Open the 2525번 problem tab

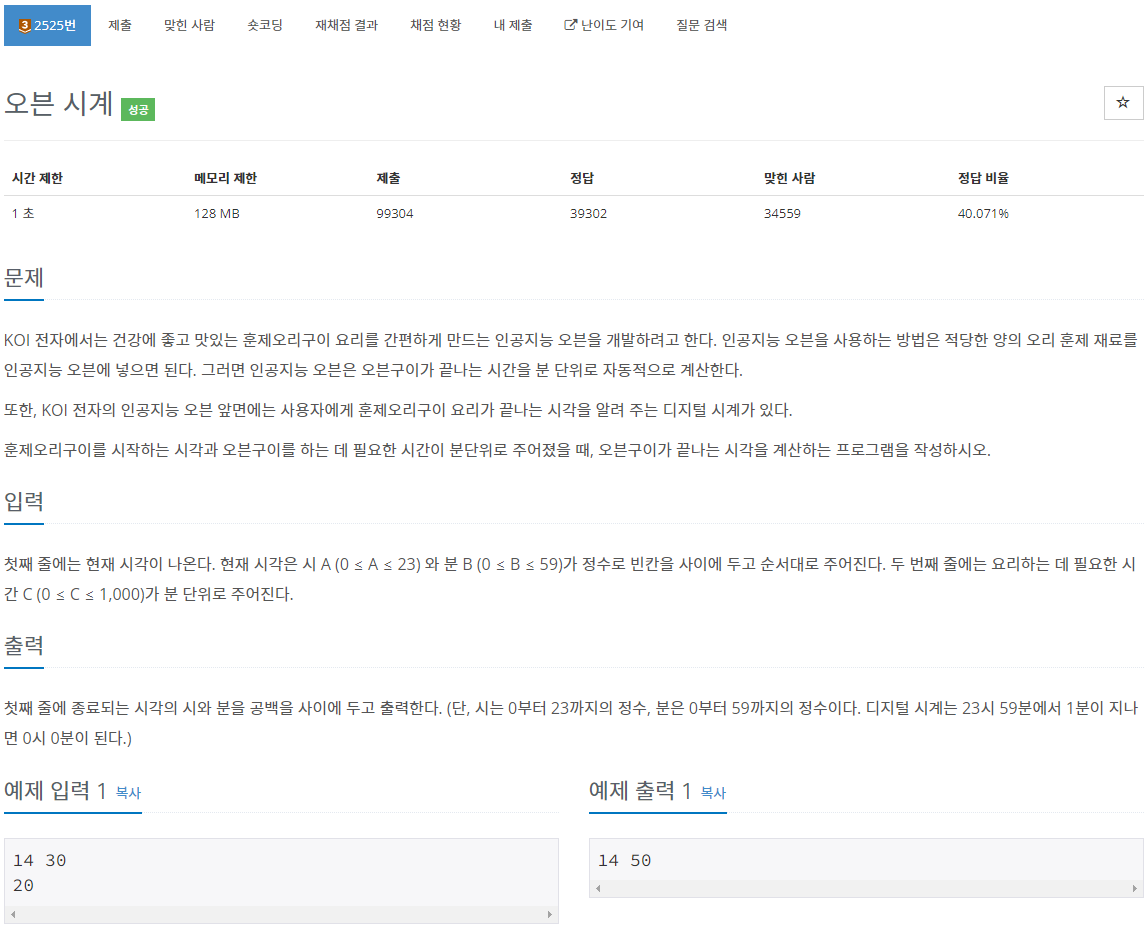point(48,26)
